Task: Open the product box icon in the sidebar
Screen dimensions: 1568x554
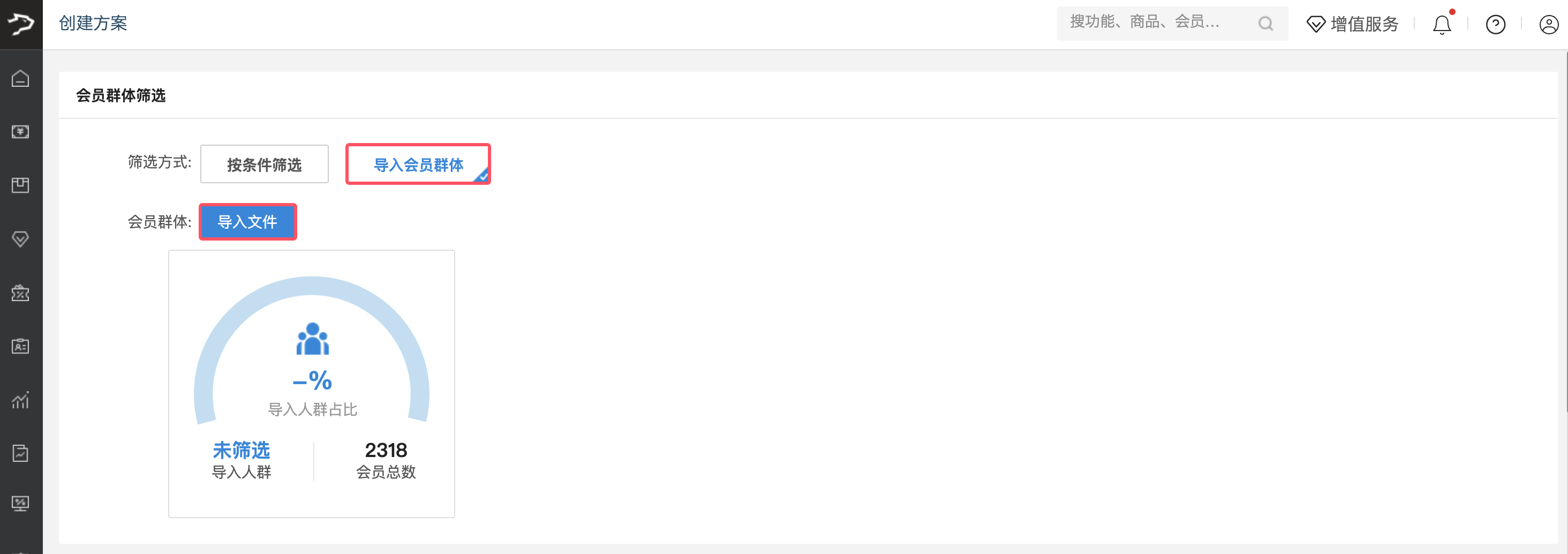Action: click(x=21, y=185)
